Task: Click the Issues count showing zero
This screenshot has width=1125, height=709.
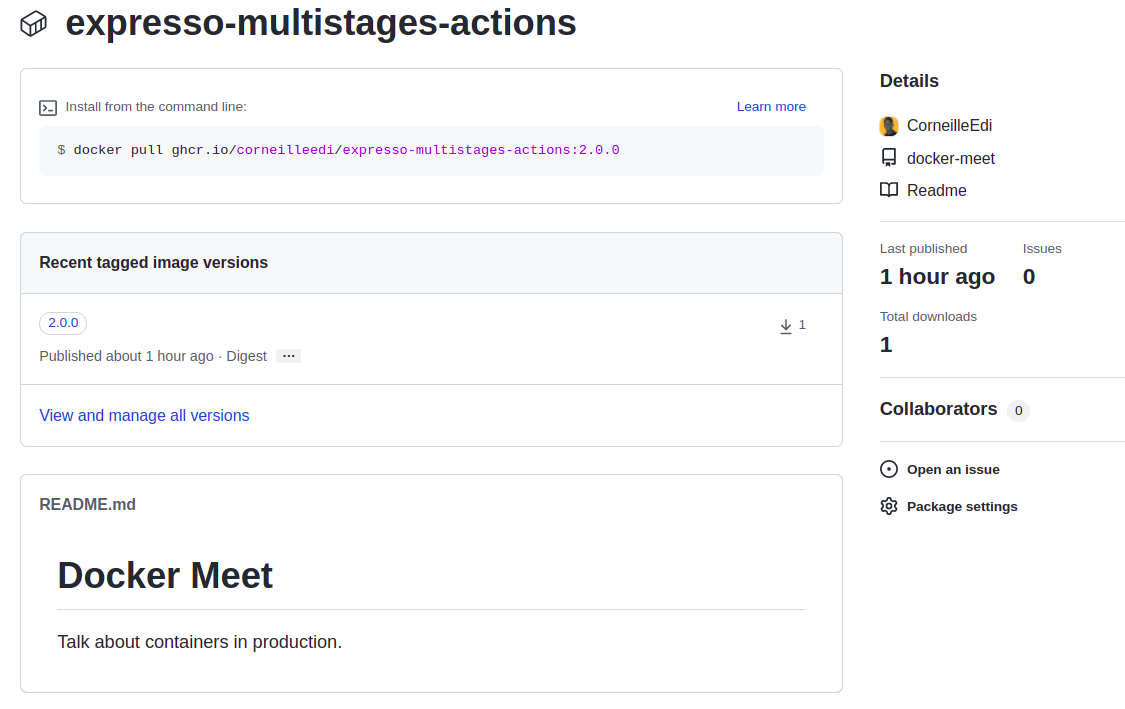Action: [1028, 277]
